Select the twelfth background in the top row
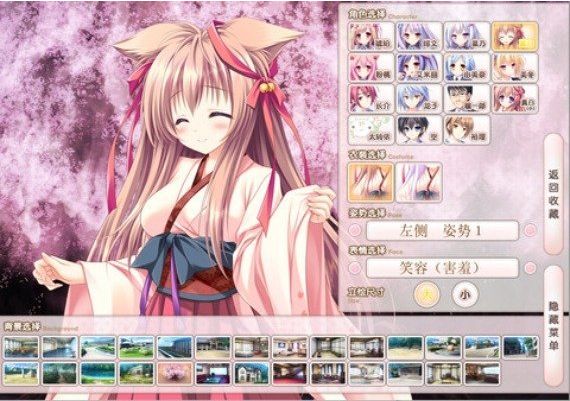 point(443,348)
